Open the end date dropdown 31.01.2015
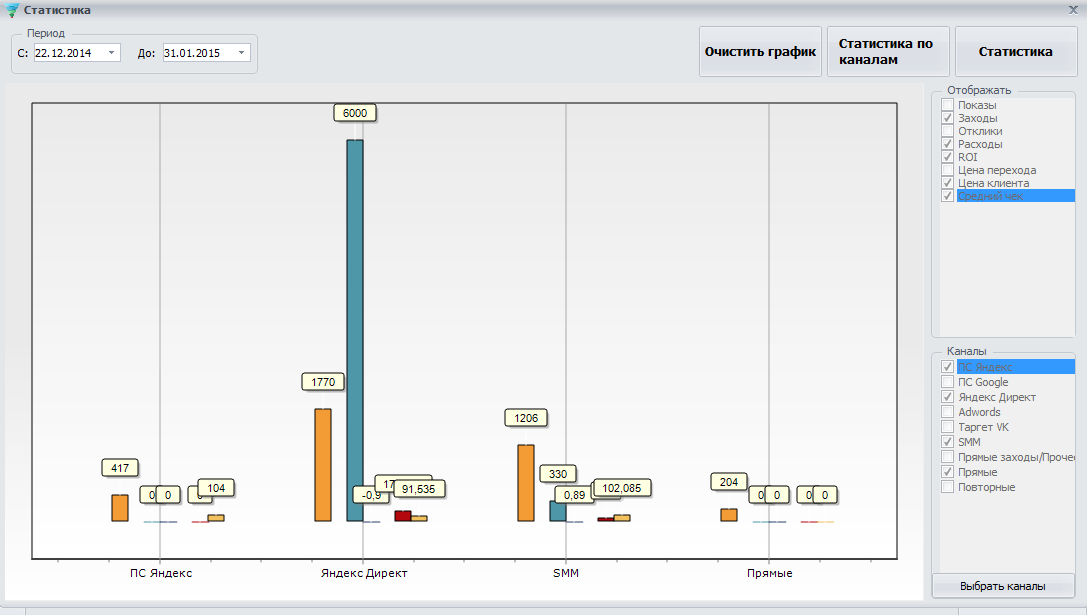 click(241, 53)
